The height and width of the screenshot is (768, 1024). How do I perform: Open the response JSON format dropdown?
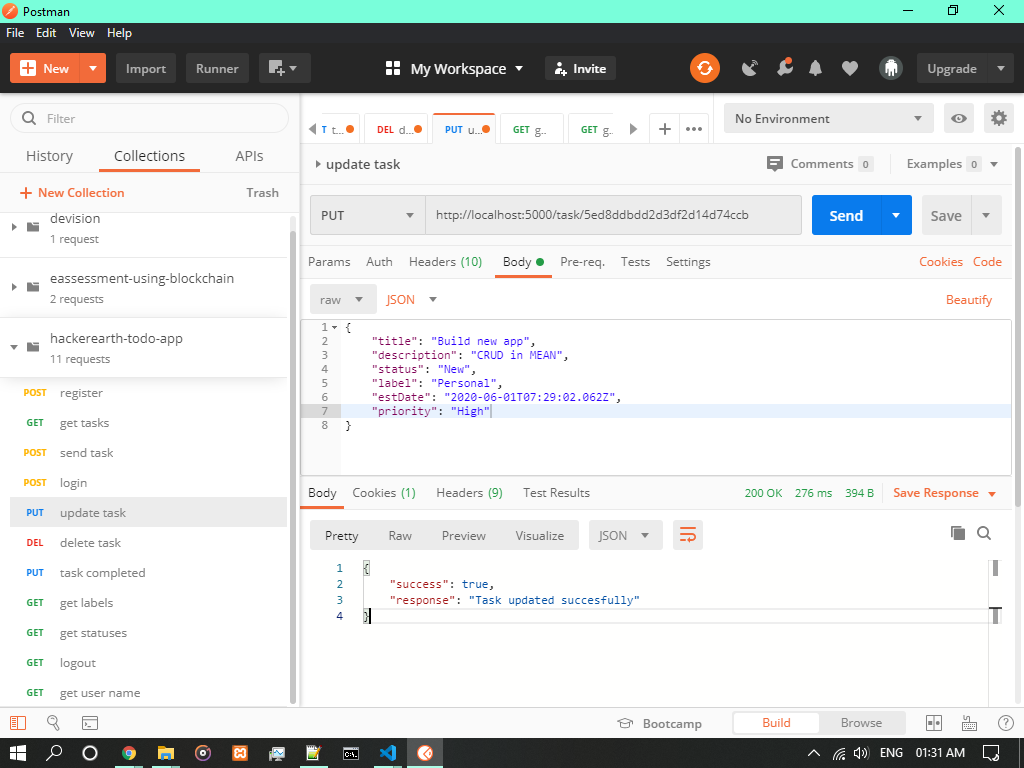coord(625,536)
